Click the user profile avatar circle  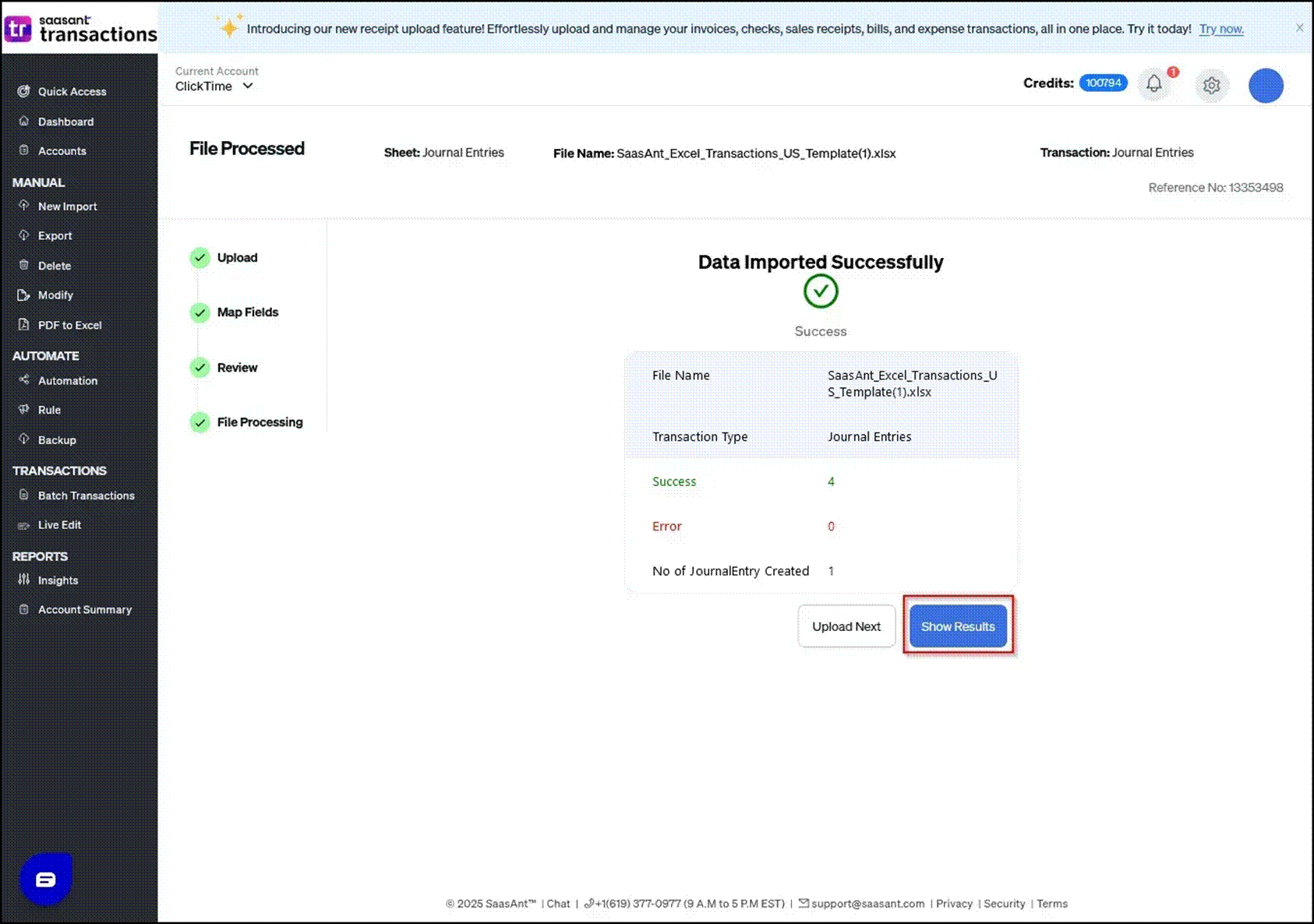pyautogui.click(x=1266, y=86)
